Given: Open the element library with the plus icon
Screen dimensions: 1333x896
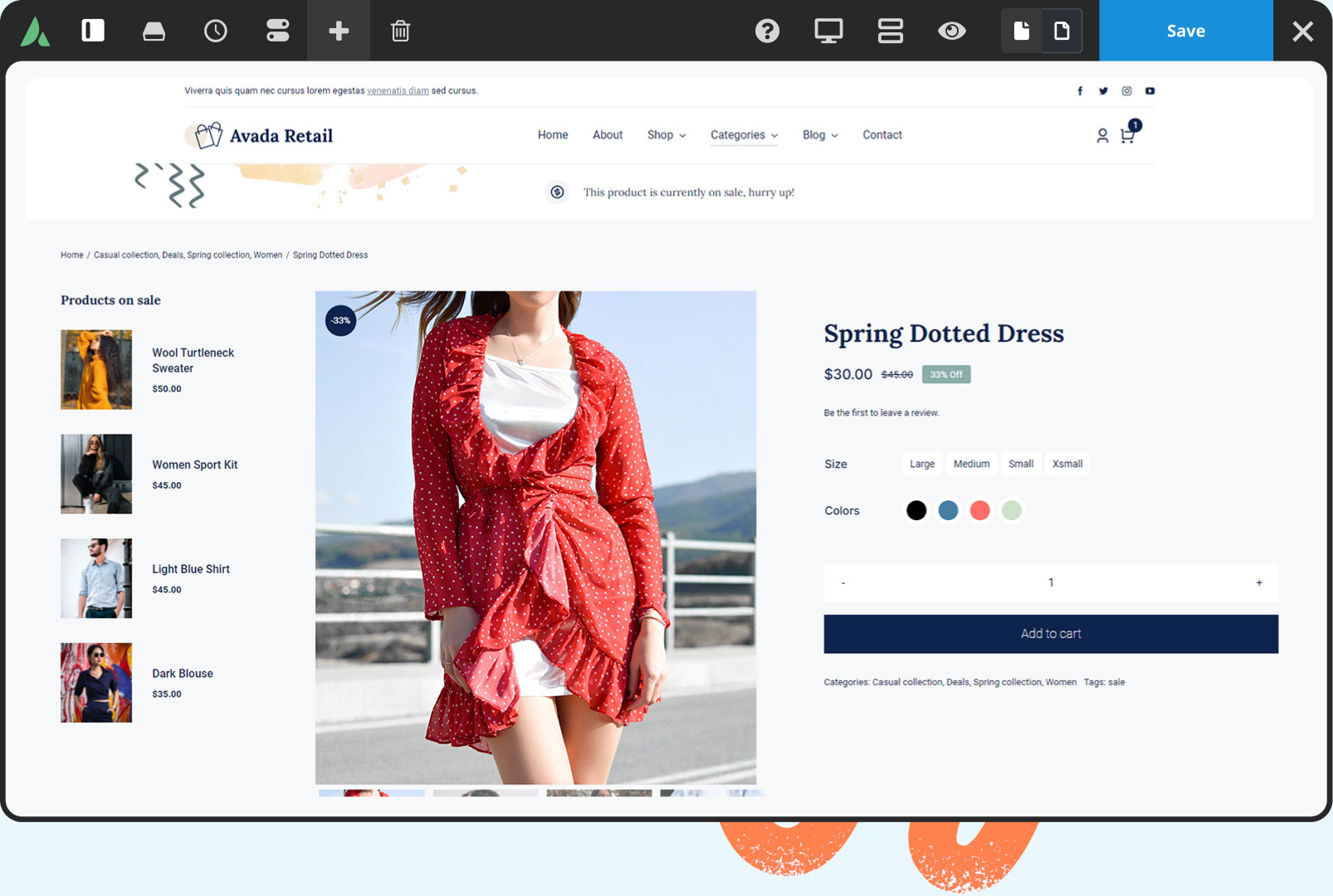Looking at the screenshot, I should [338, 31].
